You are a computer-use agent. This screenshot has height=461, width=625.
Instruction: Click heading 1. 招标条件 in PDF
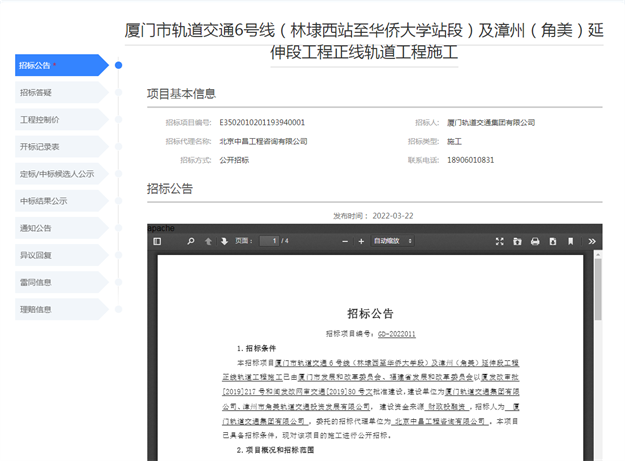coord(256,348)
